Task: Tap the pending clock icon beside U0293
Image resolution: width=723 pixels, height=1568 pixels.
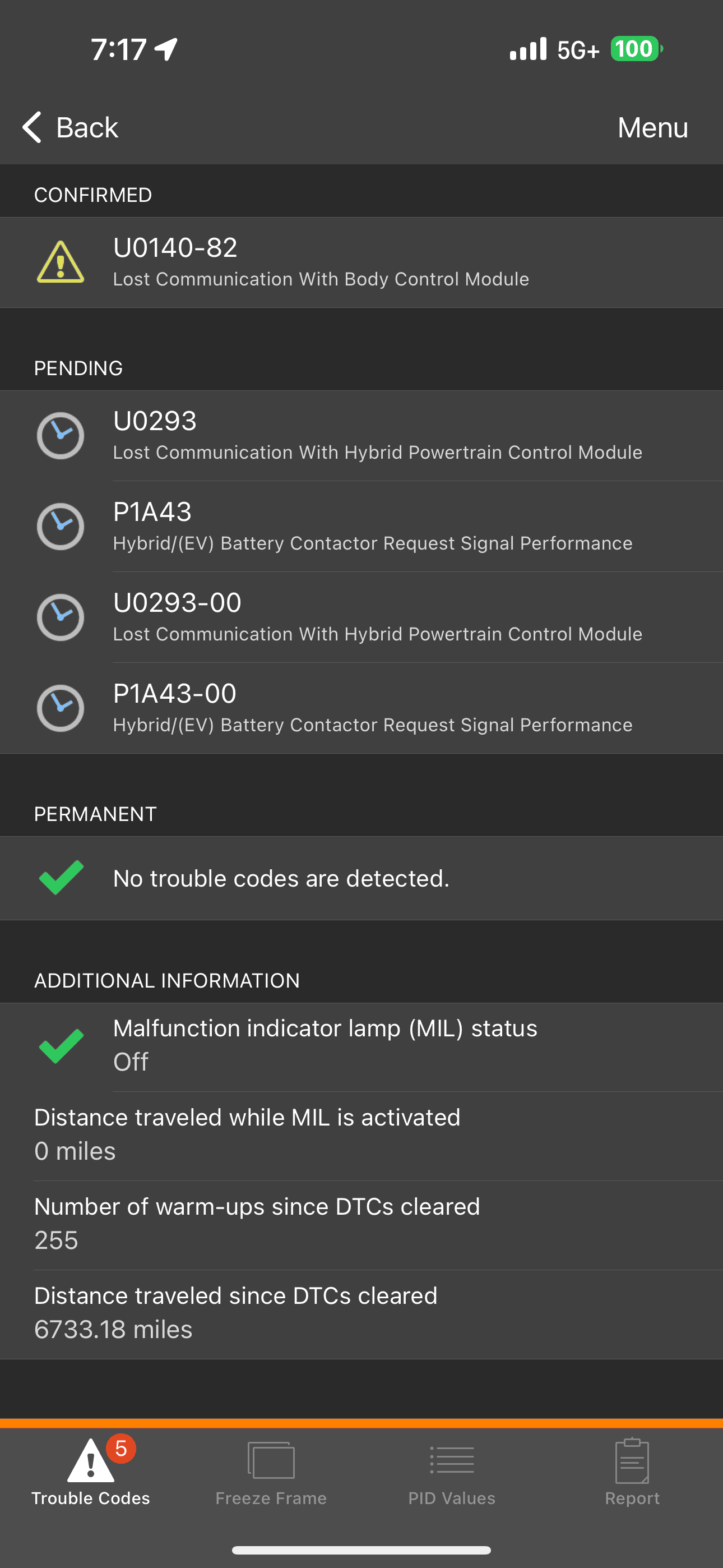Action: 61,436
